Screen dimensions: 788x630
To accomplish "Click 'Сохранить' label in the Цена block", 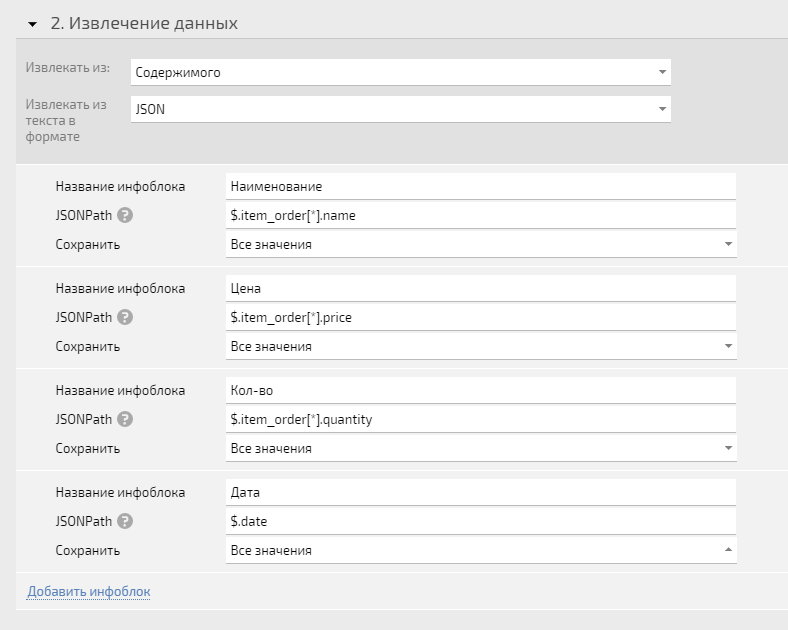I will tap(87, 347).
